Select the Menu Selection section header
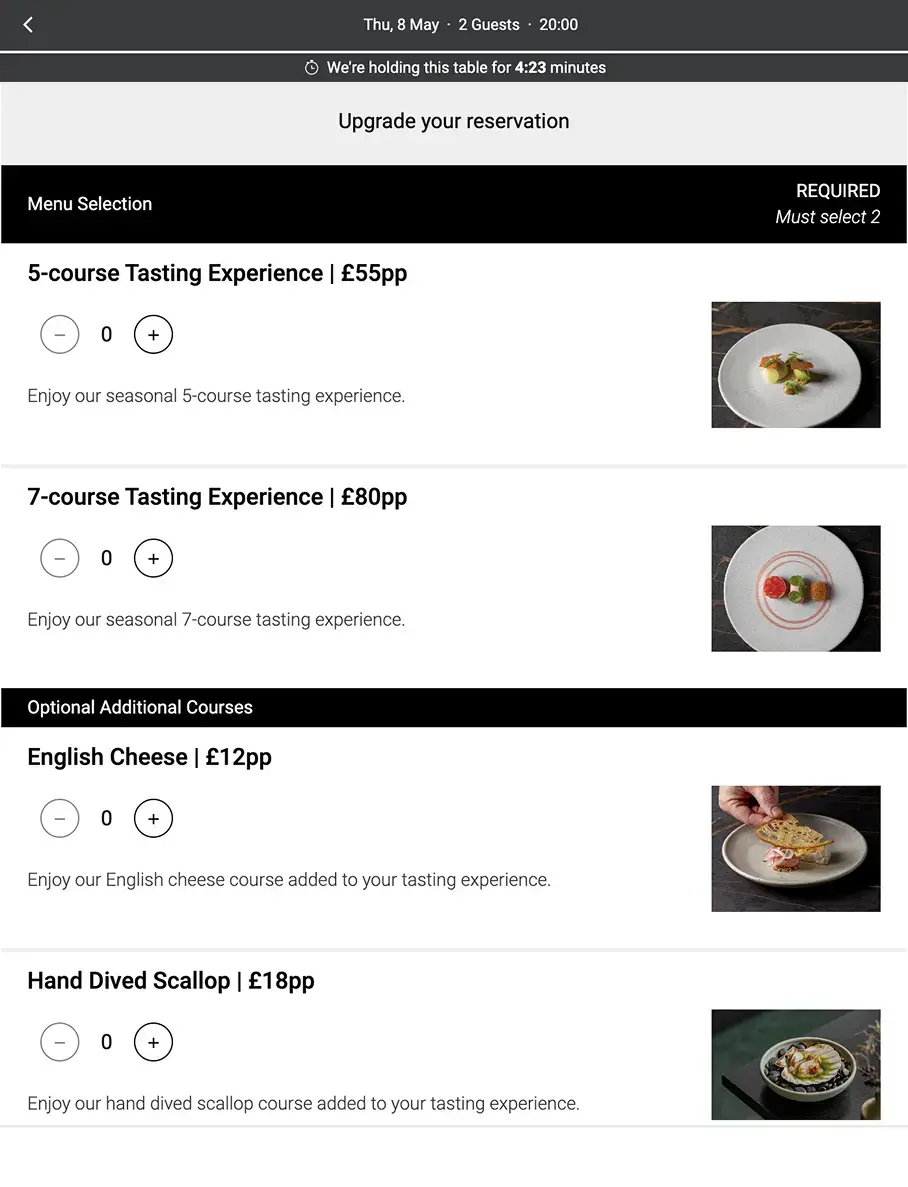Screen dimensions: 908x1187 (454, 204)
